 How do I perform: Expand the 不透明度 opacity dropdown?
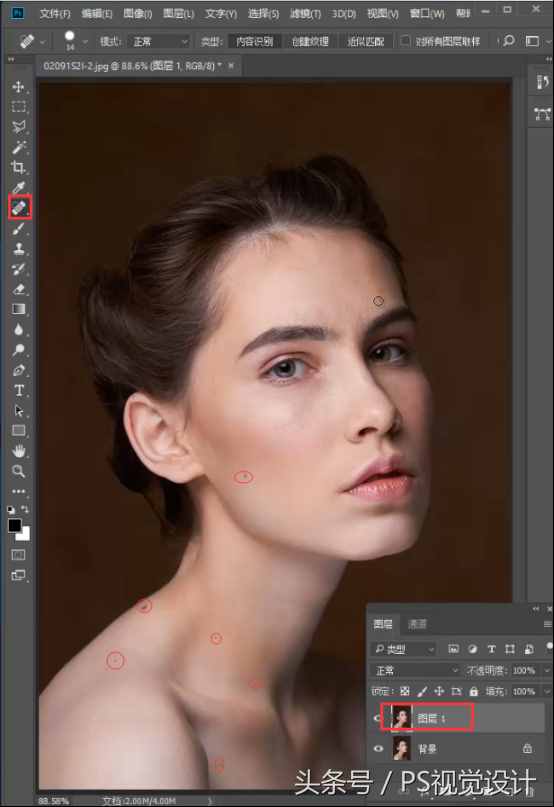(546, 670)
